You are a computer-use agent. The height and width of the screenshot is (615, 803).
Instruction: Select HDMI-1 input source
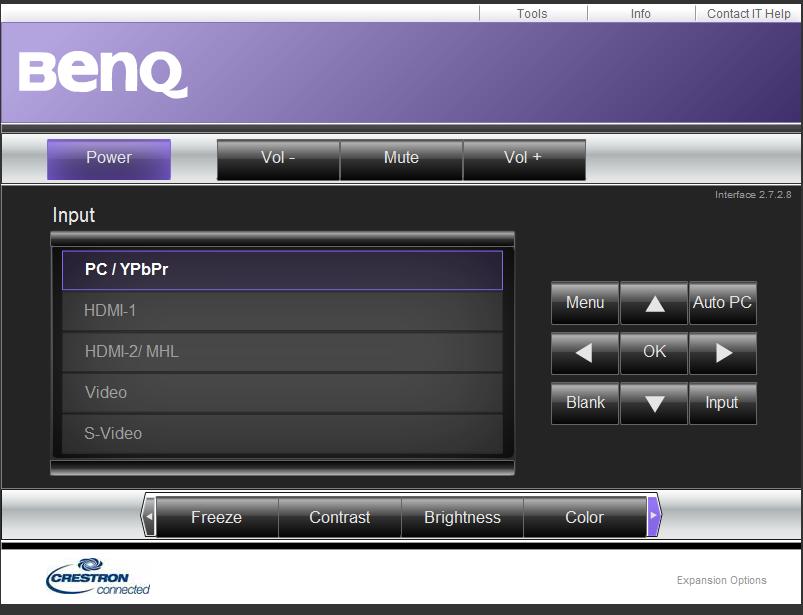(282, 311)
